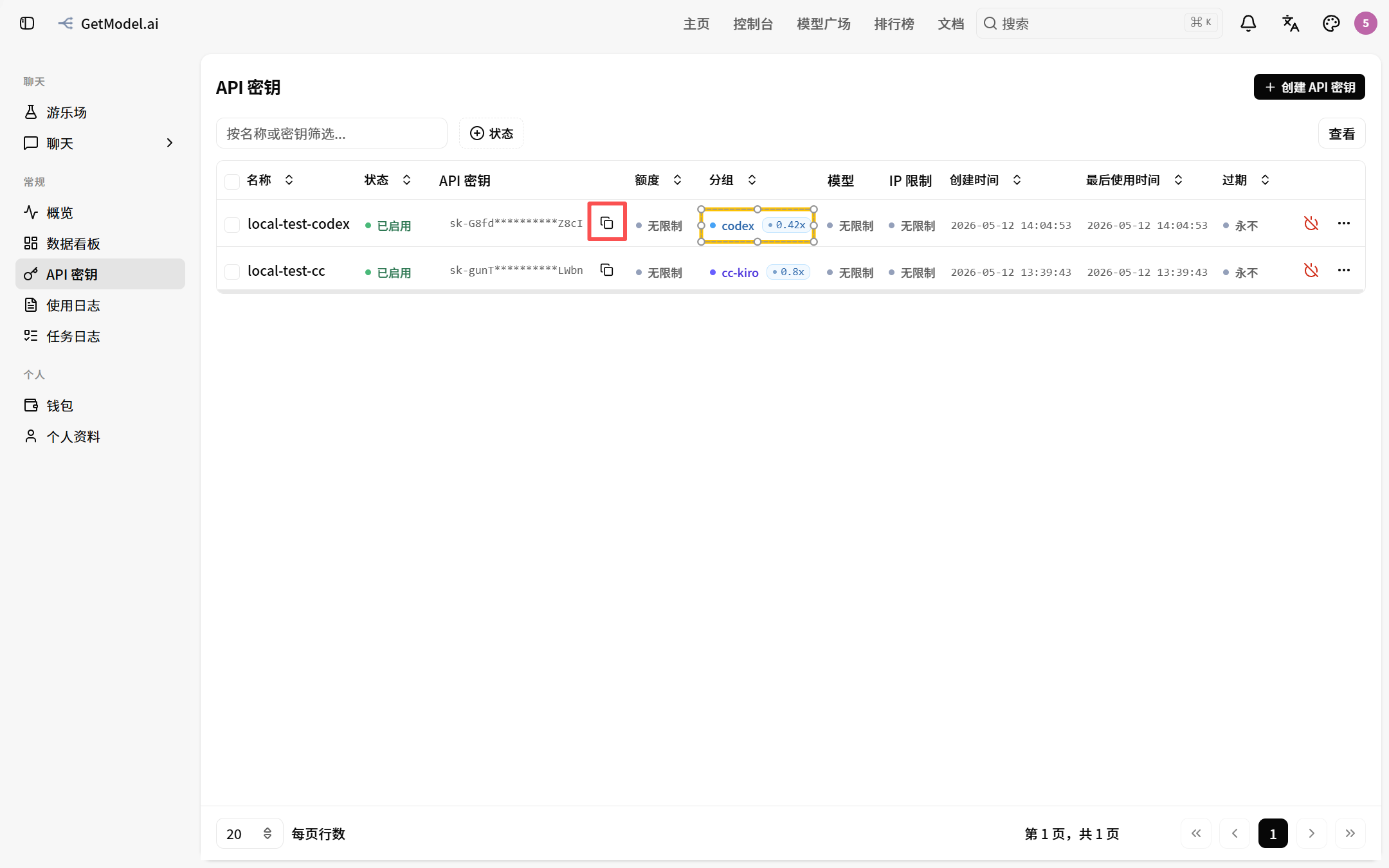The width and height of the screenshot is (1389, 868).
Task: Open the theme palette icon
Action: coord(1331,24)
